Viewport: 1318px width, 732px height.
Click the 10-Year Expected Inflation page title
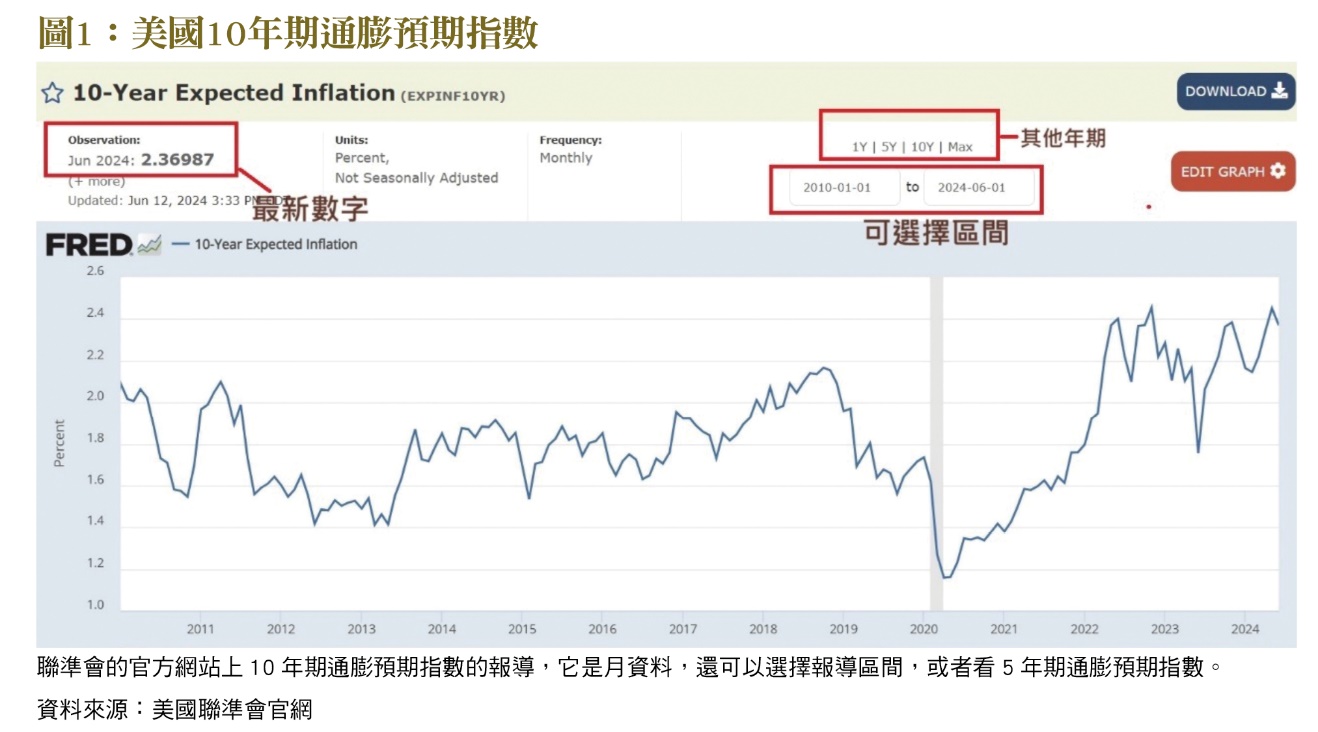pos(234,93)
